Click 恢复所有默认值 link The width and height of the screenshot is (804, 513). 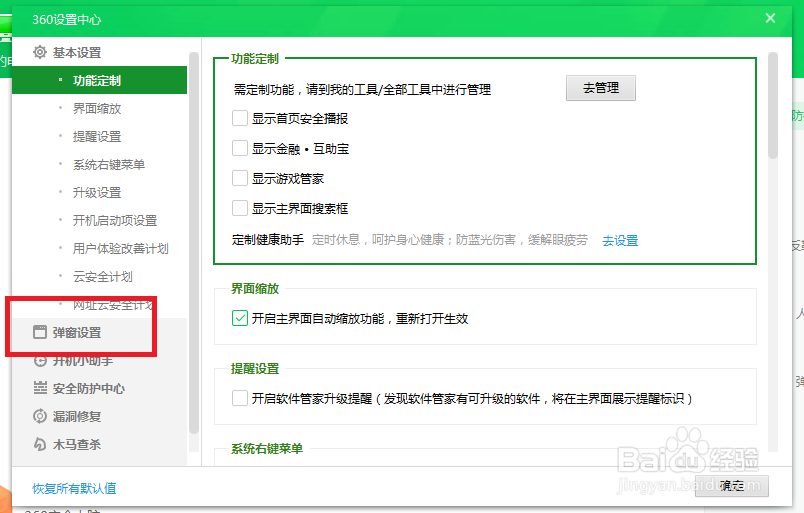click(74, 488)
